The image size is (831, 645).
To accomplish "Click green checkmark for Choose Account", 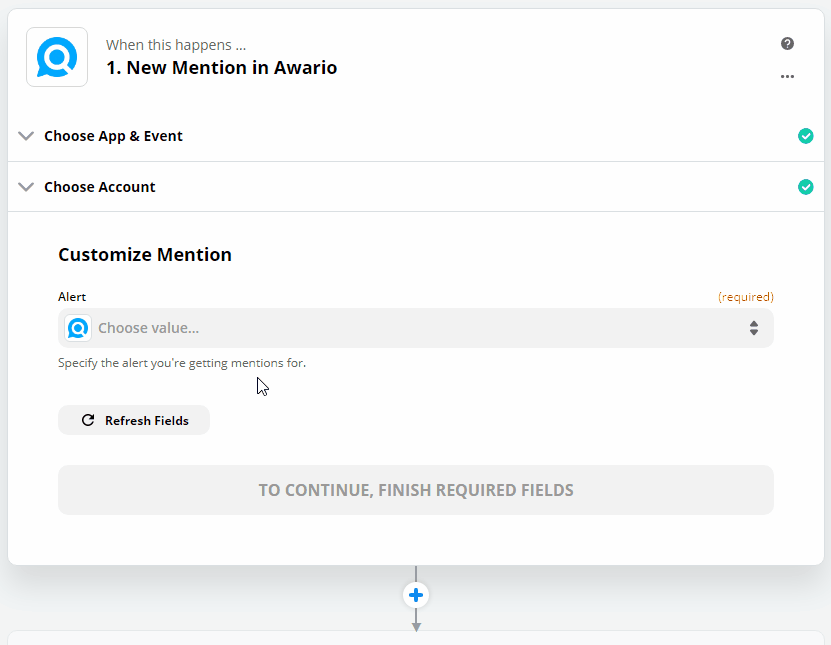I will [x=806, y=187].
